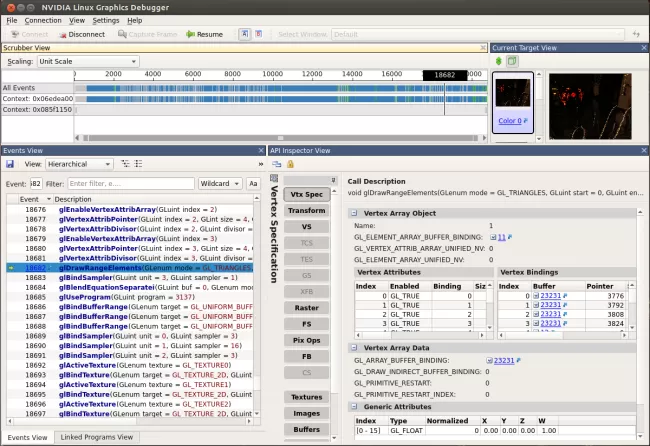
Task: Select the Color 0 thumbnail
Action: click(513, 102)
